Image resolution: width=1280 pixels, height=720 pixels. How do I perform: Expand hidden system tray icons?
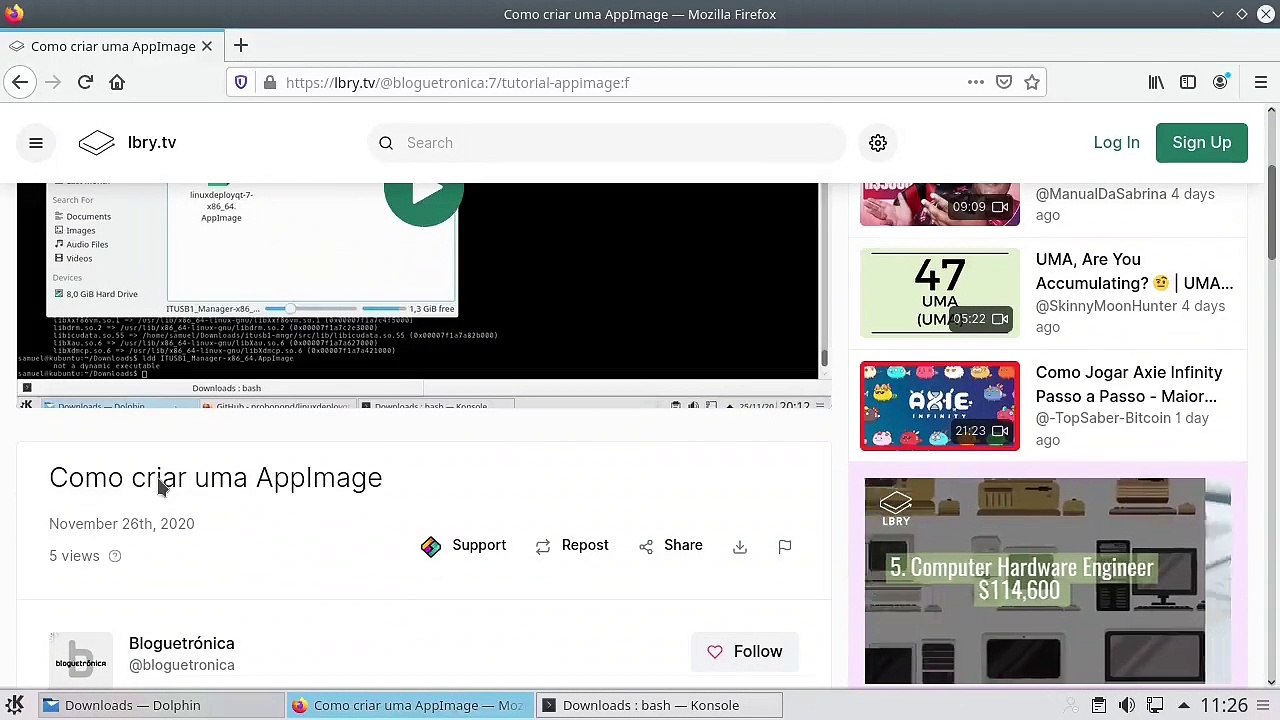point(1183,705)
